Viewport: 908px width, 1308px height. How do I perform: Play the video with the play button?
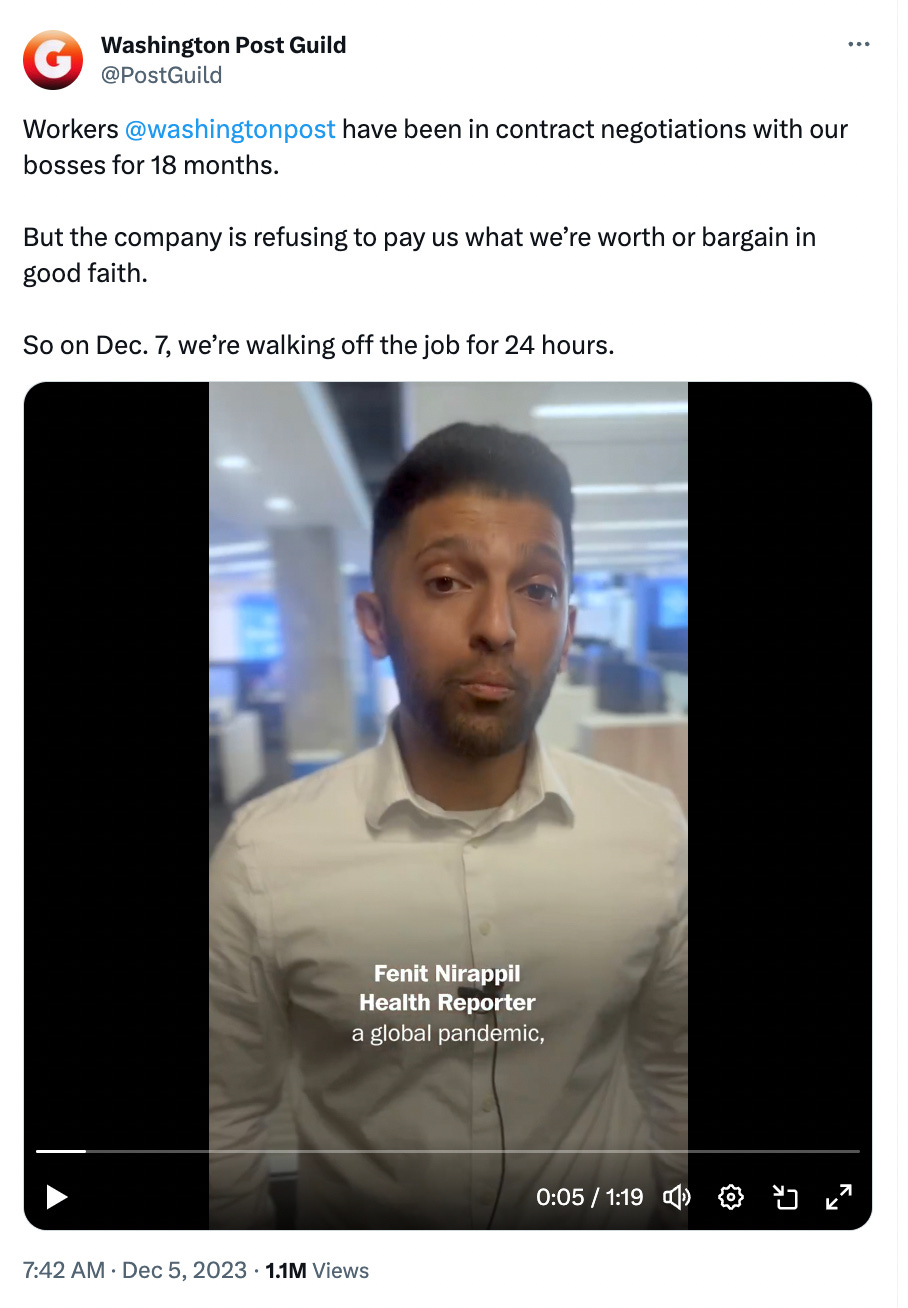tap(57, 1196)
